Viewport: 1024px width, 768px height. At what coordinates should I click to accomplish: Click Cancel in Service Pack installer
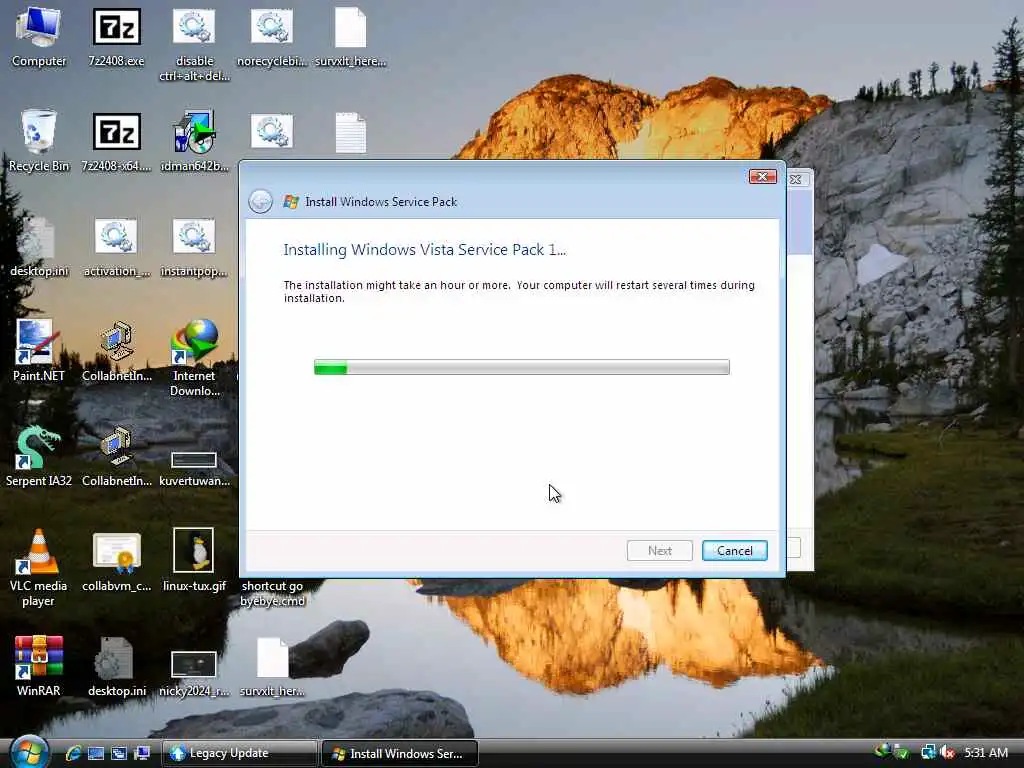(x=734, y=551)
